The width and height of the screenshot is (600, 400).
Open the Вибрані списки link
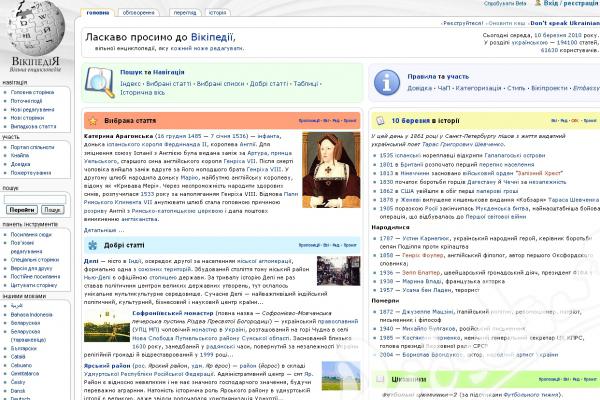click(220, 84)
